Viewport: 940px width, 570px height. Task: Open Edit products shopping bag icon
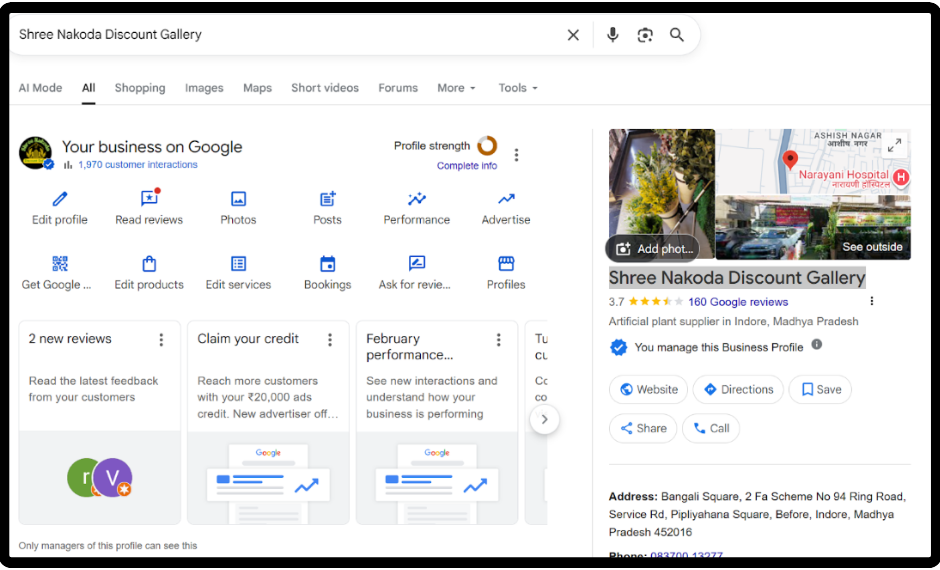pyautogui.click(x=149, y=264)
